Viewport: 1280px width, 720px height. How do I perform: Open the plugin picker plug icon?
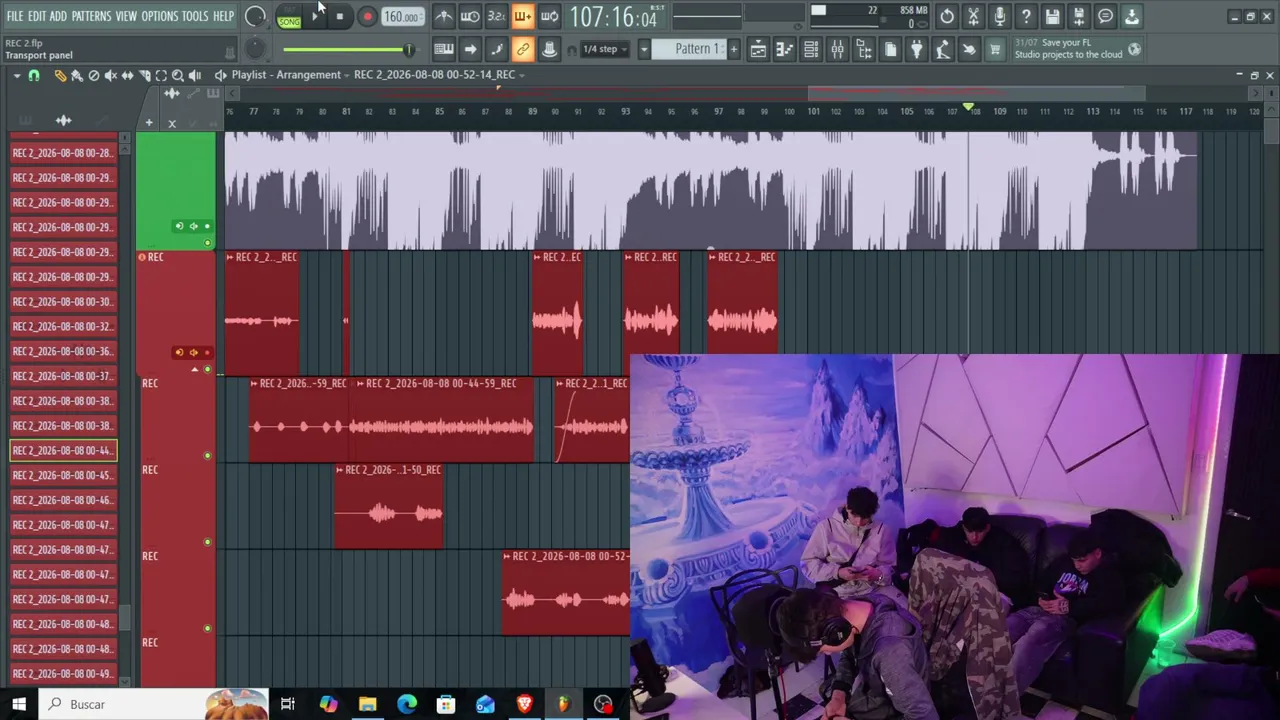[916, 49]
